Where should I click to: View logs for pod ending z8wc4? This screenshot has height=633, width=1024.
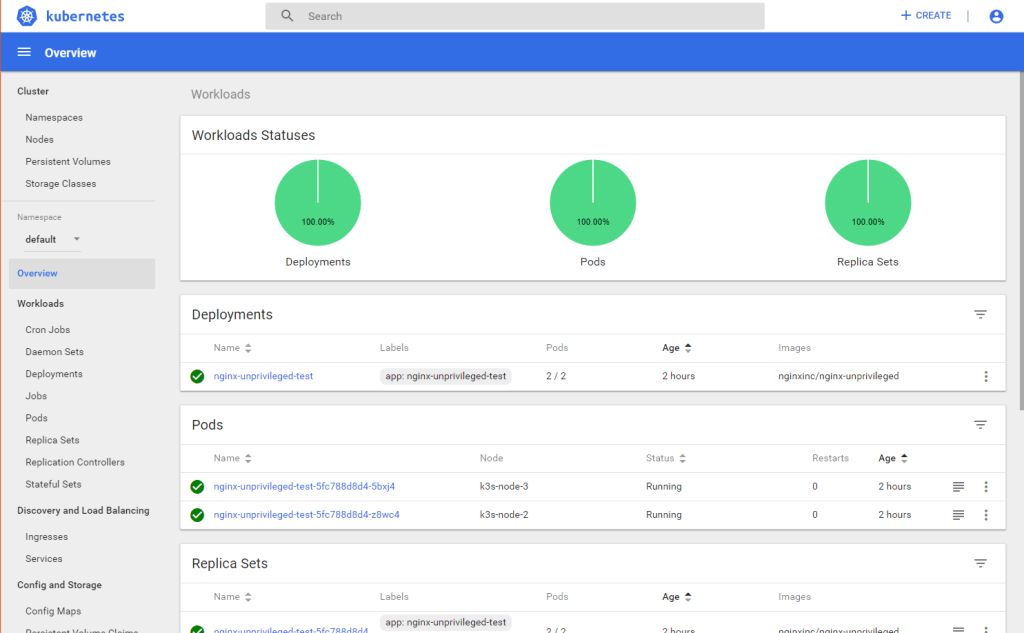(x=958, y=515)
